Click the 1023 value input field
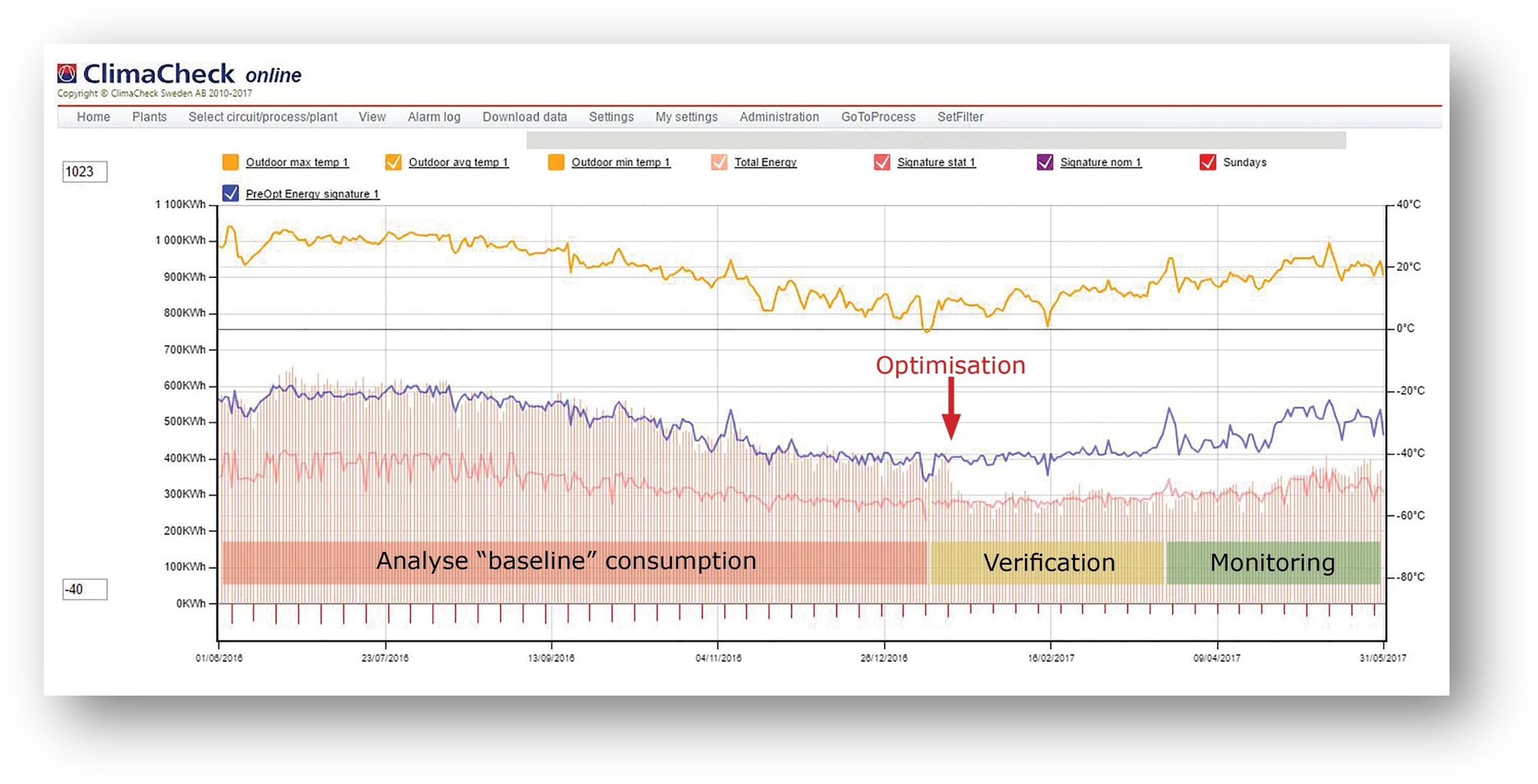The height and width of the screenshot is (784, 1538). 85,171
